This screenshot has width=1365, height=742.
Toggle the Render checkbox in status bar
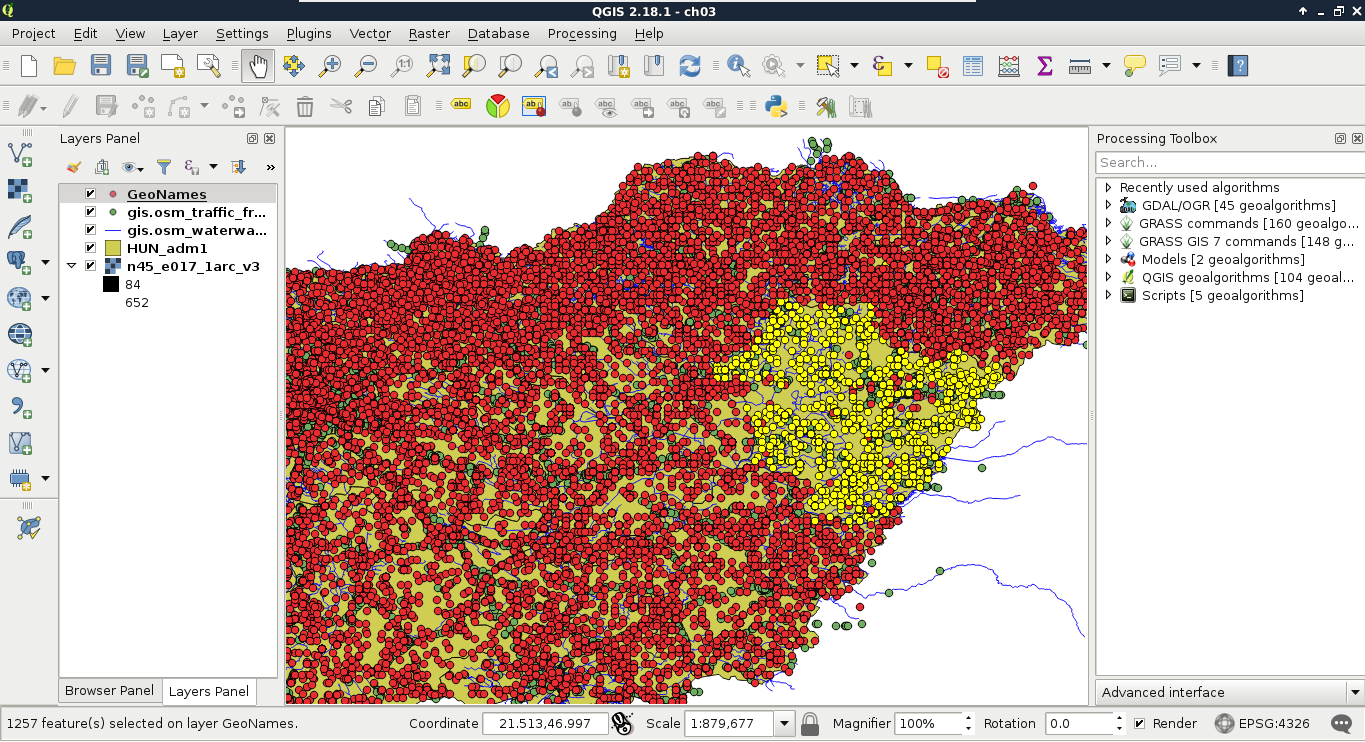pyautogui.click(x=1139, y=723)
